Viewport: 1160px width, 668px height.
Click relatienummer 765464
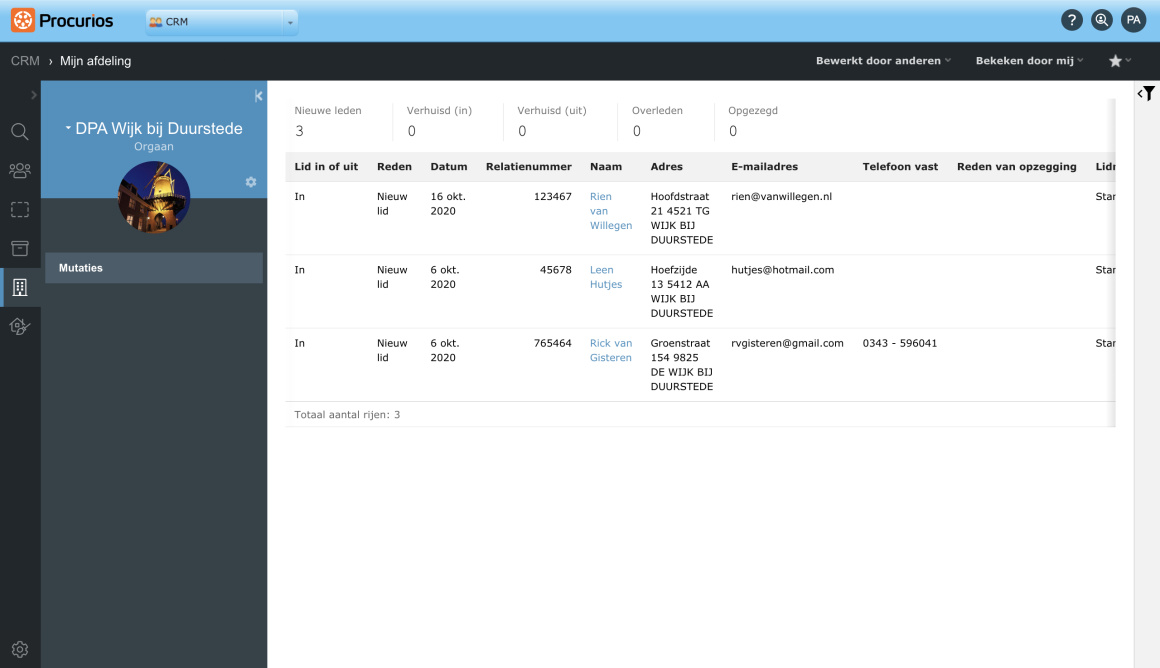553,343
